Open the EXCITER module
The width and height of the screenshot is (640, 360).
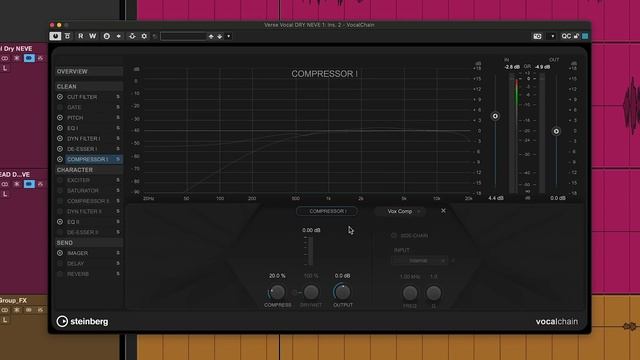tap(78, 180)
